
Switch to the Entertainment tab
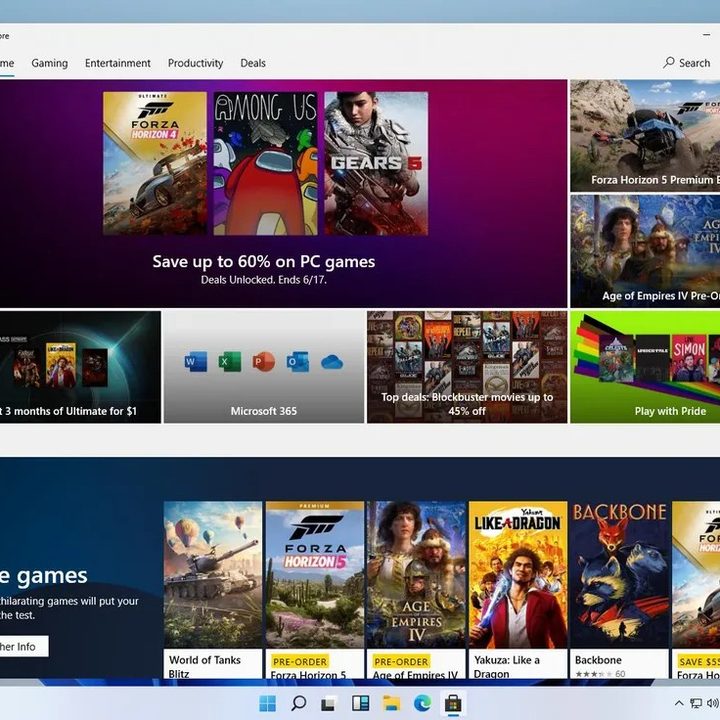coord(118,63)
